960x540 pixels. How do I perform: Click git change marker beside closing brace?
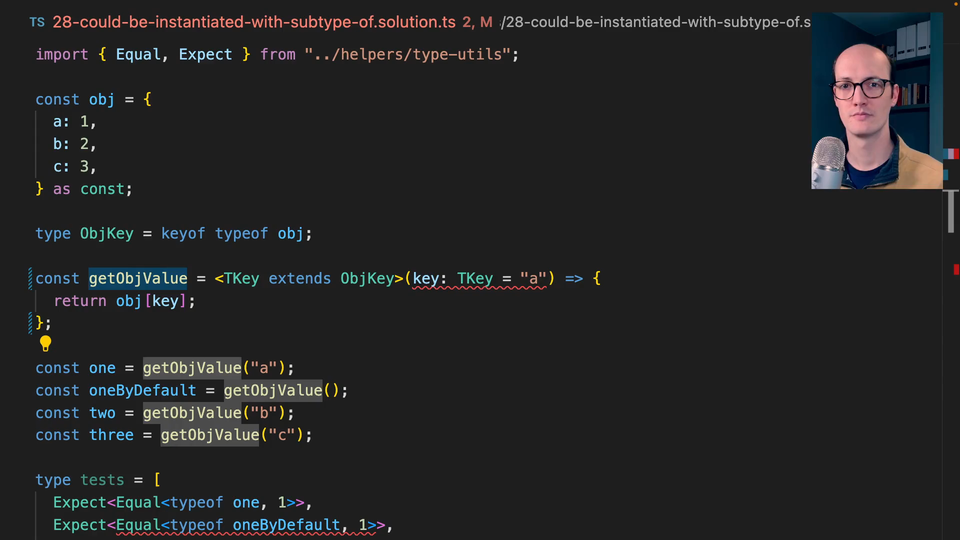pyautogui.click(x=31, y=322)
